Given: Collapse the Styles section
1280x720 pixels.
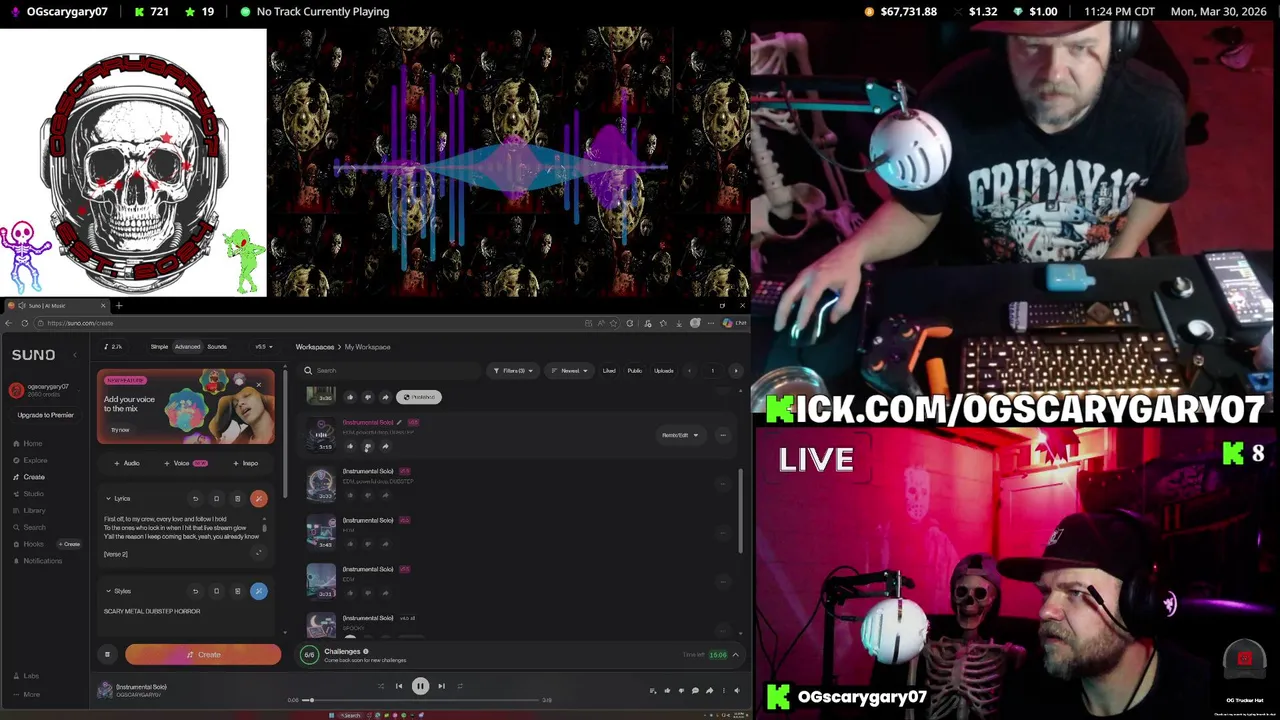Looking at the screenshot, I should [x=108, y=591].
